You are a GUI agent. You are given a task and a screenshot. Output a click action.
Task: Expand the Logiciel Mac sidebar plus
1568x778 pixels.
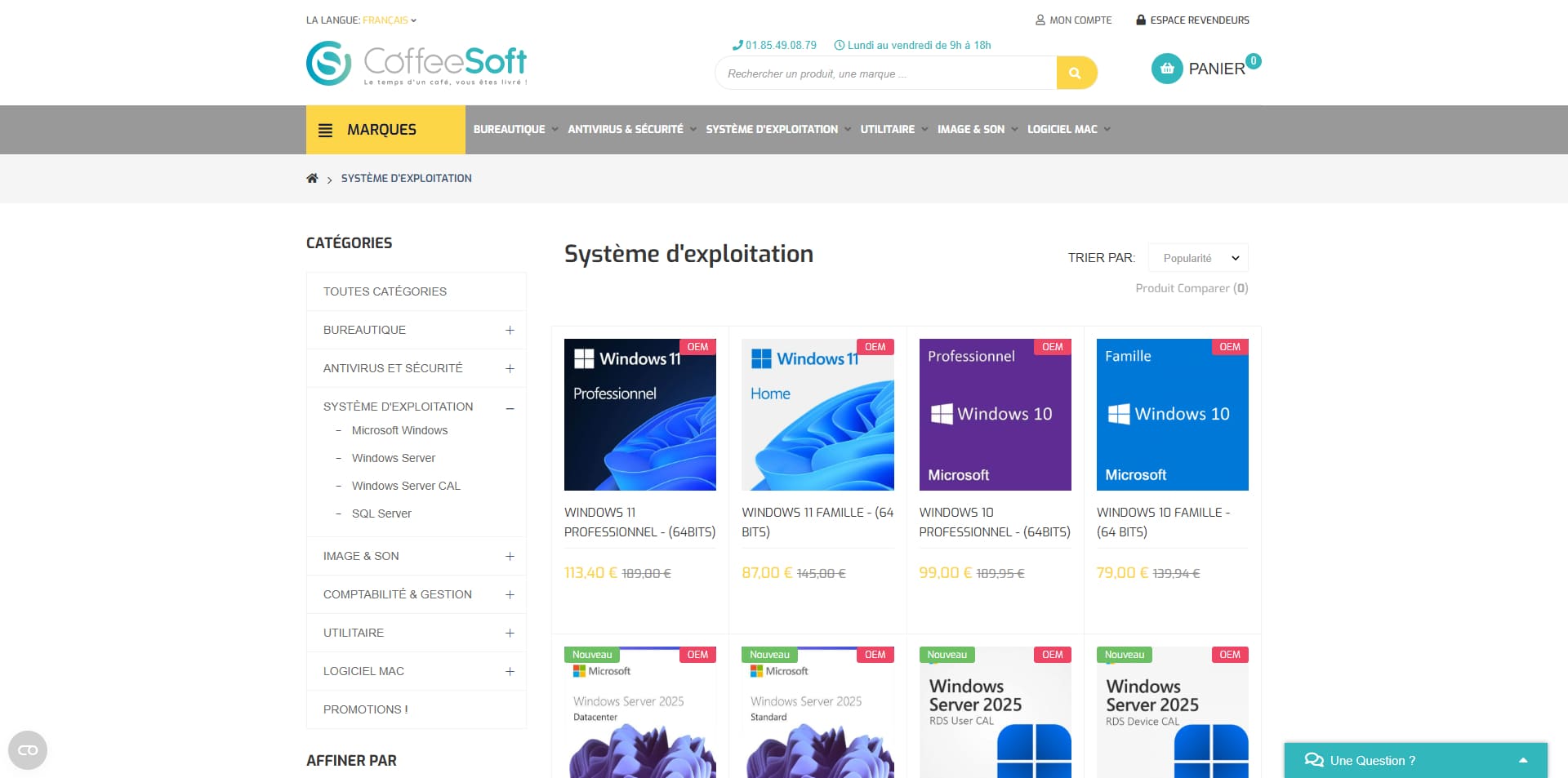[510, 671]
